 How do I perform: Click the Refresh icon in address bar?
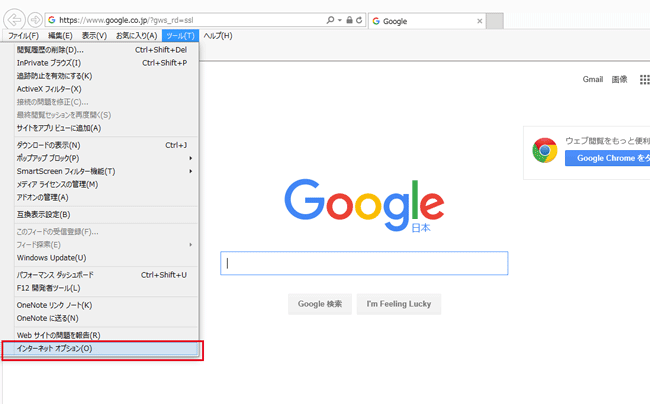pos(359,20)
